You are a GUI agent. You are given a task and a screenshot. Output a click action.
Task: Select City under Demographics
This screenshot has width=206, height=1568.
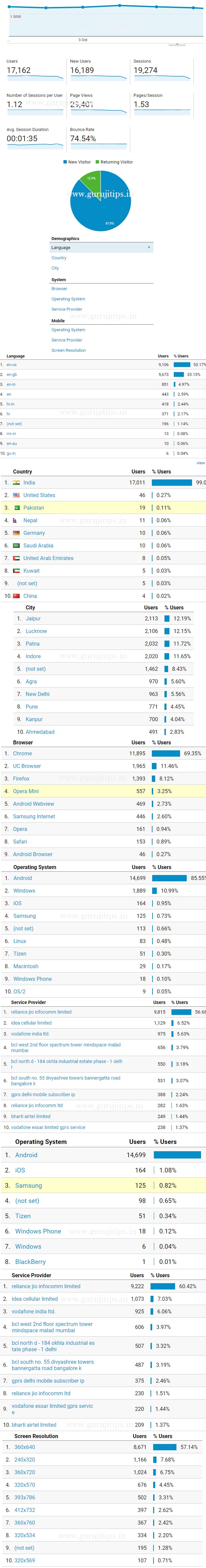click(x=55, y=269)
